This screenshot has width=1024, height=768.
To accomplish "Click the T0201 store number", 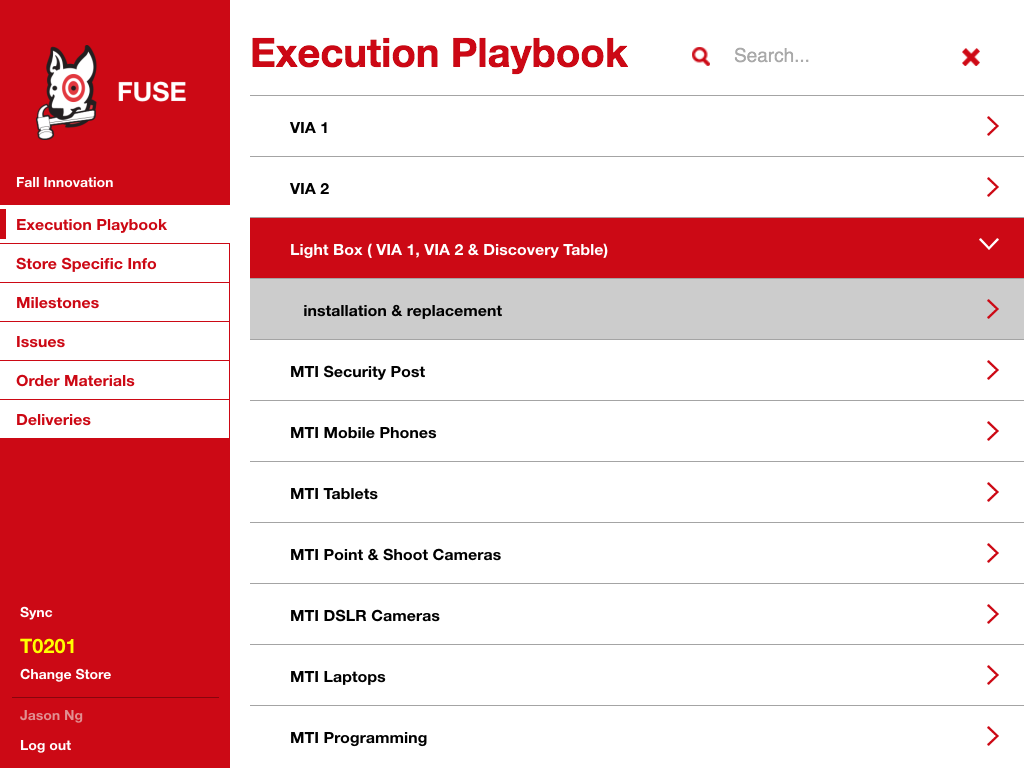I will (48, 646).
